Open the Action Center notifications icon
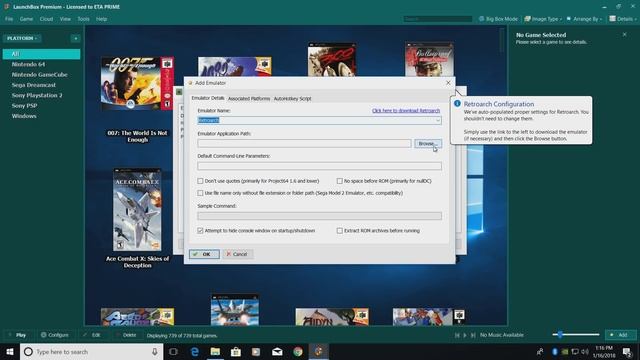 (627, 351)
